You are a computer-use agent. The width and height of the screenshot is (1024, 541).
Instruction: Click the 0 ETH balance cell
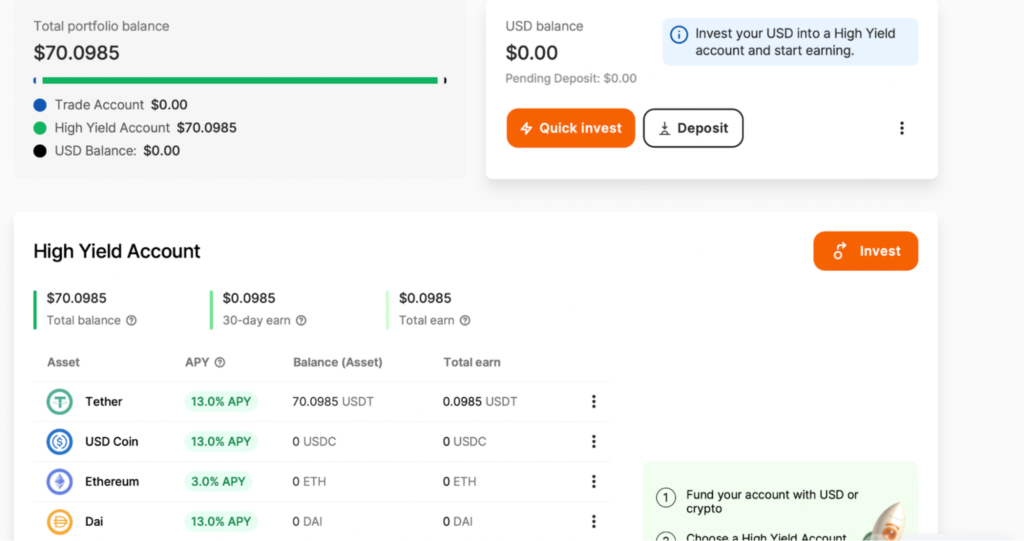(x=309, y=482)
